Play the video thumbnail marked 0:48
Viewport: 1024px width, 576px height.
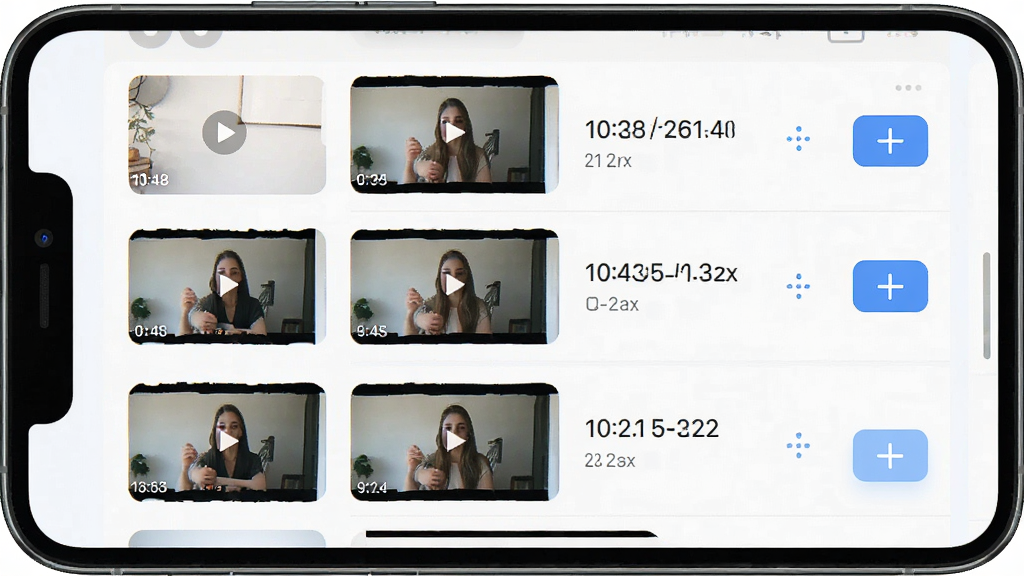[227, 285]
